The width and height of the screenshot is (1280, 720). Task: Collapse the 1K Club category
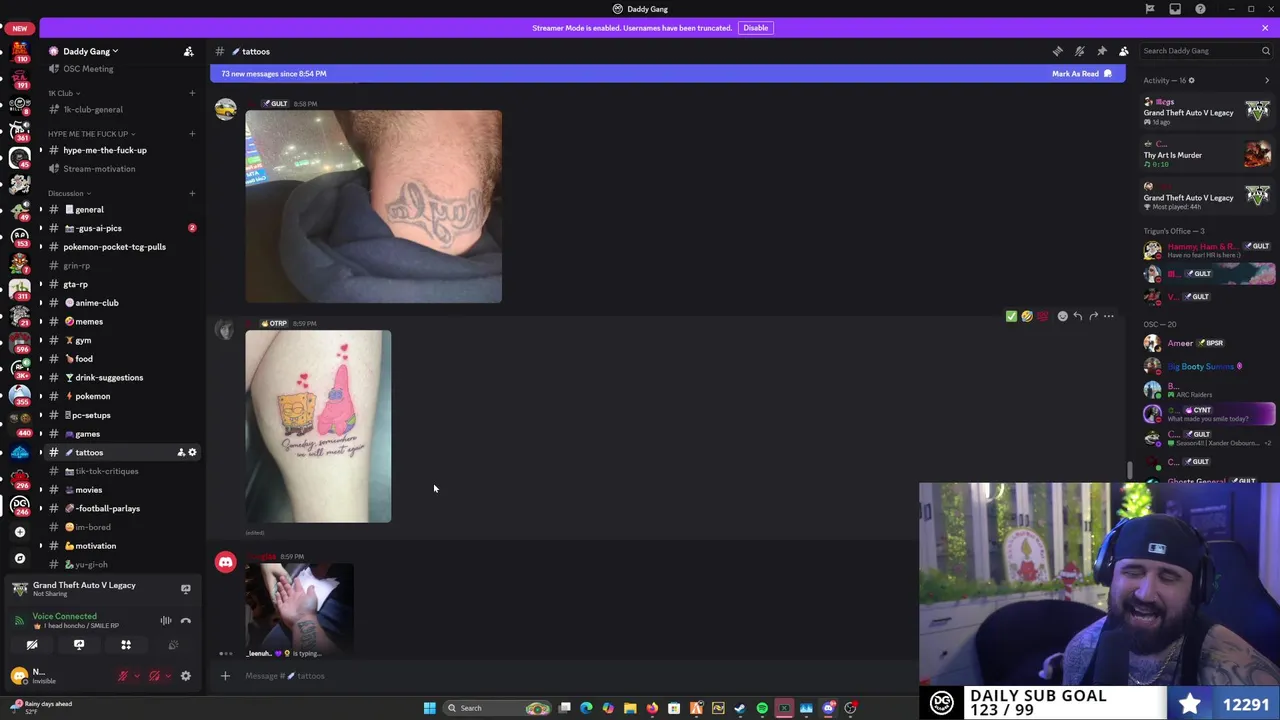64,93
